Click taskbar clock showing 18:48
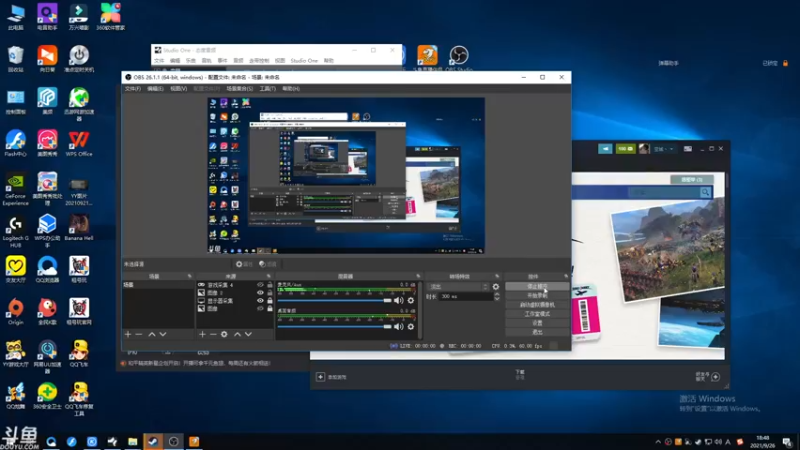This screenshot has width=800, height=450. pyautogui.click(x=763, y=441)
